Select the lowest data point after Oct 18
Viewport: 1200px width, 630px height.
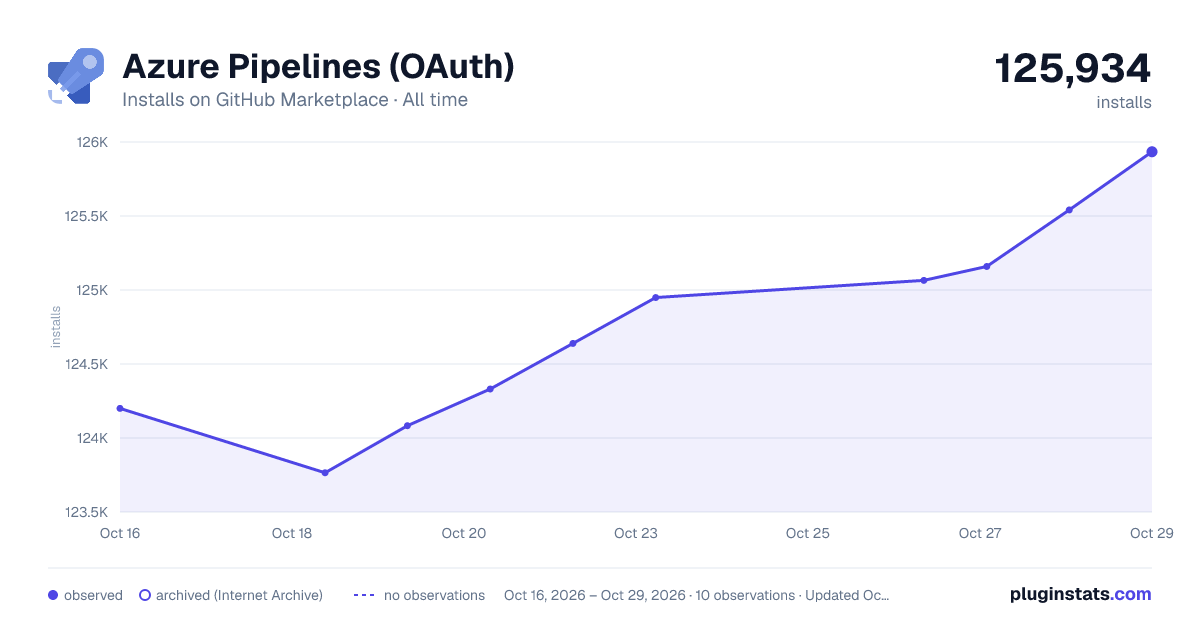click(x=325, y=472)
